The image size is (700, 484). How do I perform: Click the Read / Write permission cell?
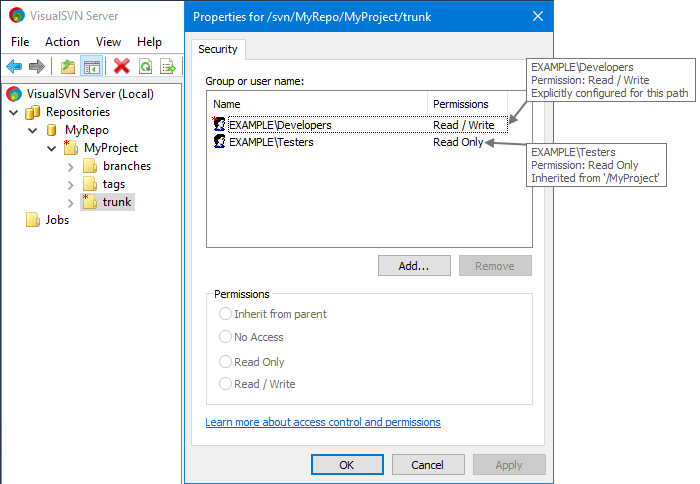click(x=463, y=125)
